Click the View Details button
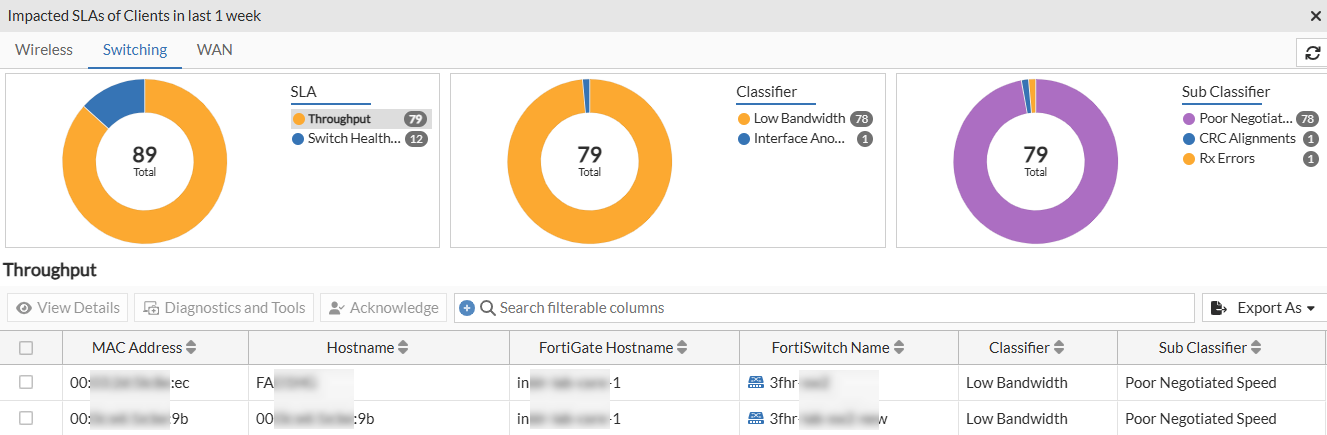The image size is (1327, 435). 68,308
